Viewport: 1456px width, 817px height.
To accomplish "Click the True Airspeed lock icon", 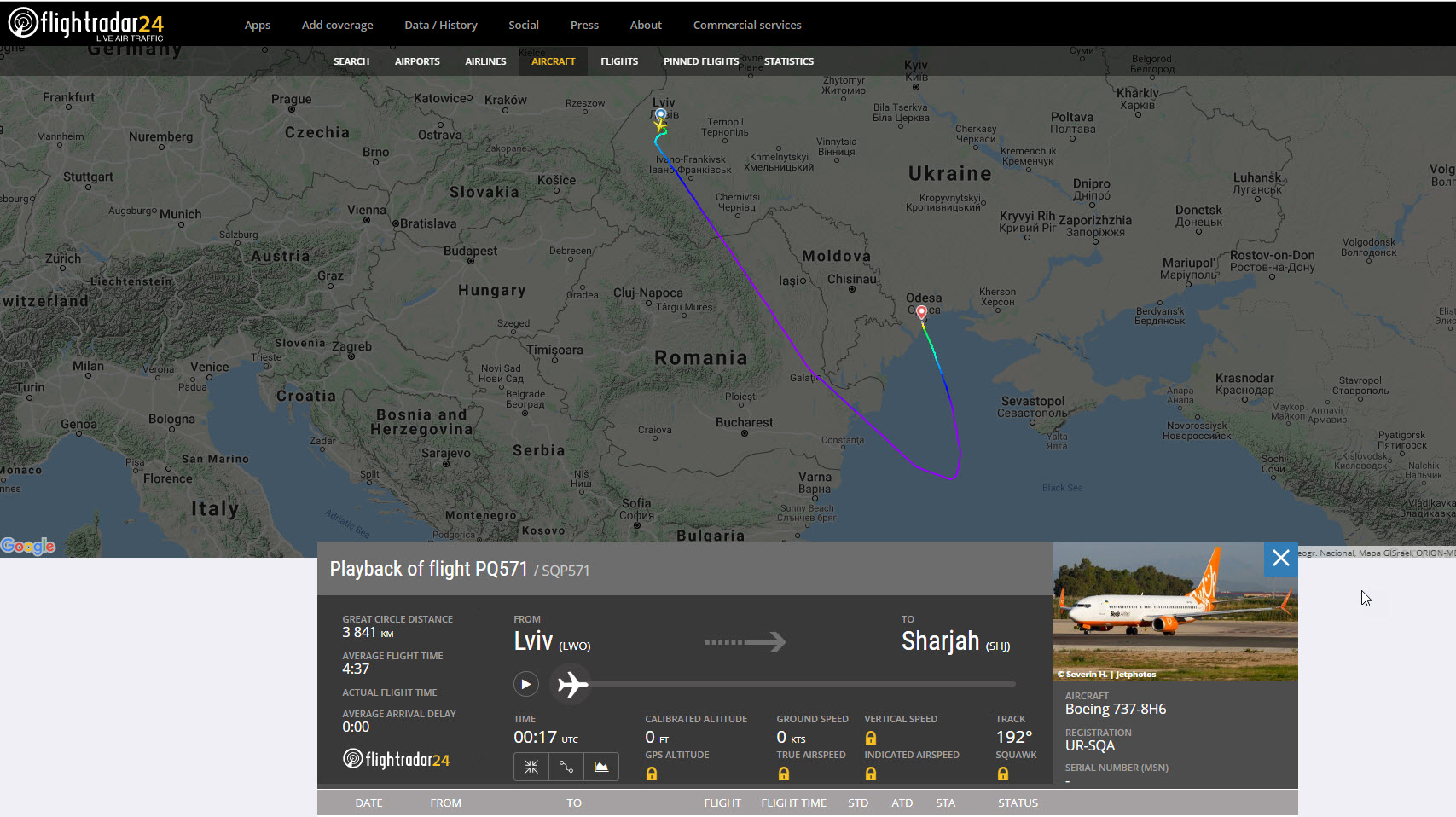I will (x=784, y=774).
